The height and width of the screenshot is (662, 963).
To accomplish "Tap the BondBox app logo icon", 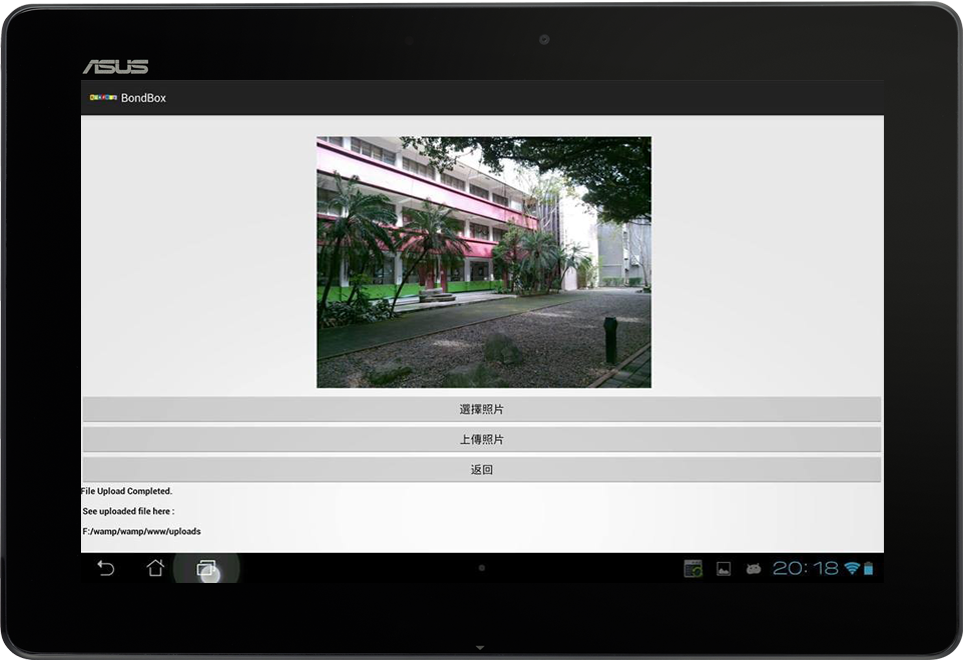I will point(102,98).
